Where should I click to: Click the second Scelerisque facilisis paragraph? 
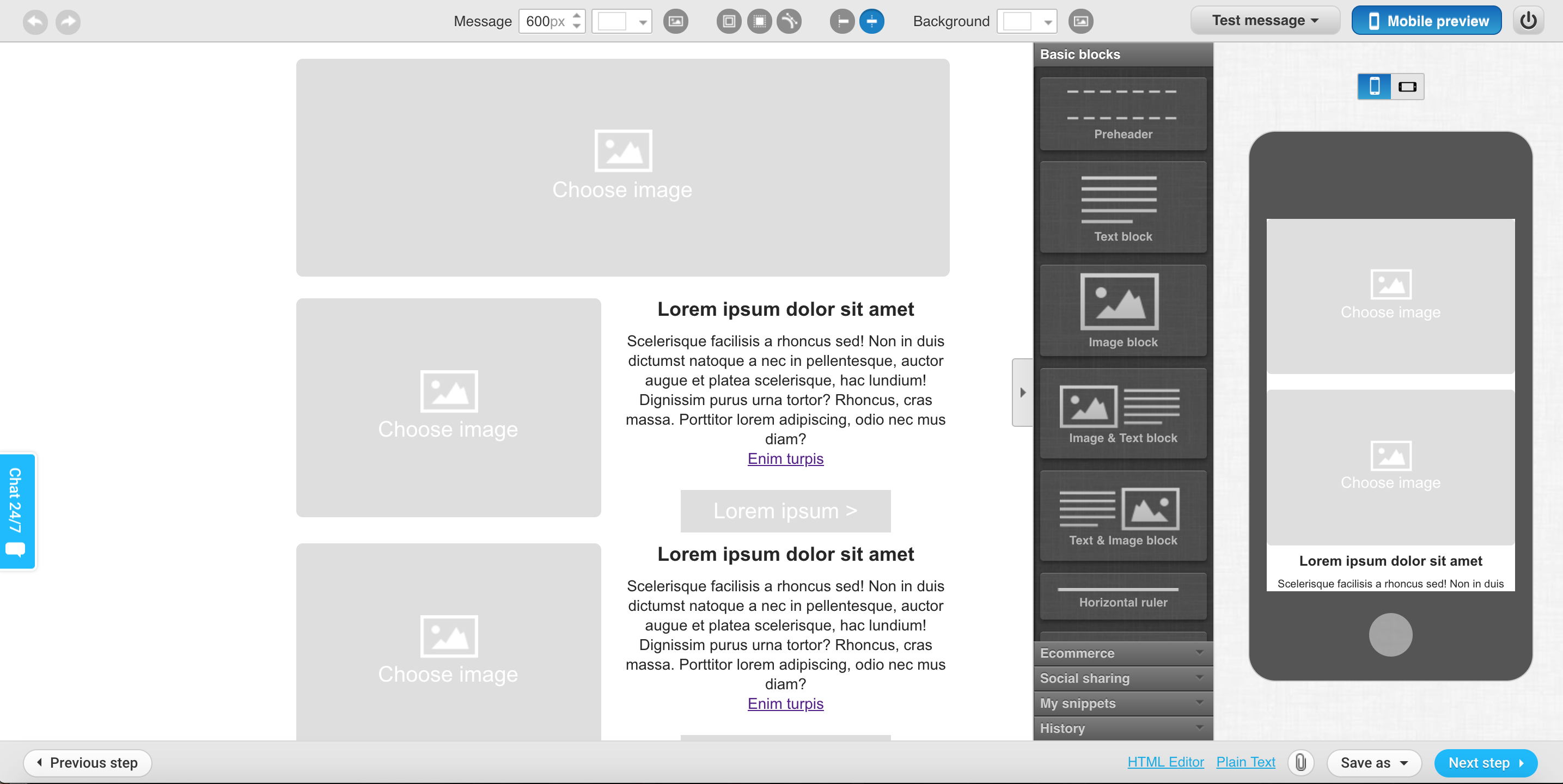[785, 635]
